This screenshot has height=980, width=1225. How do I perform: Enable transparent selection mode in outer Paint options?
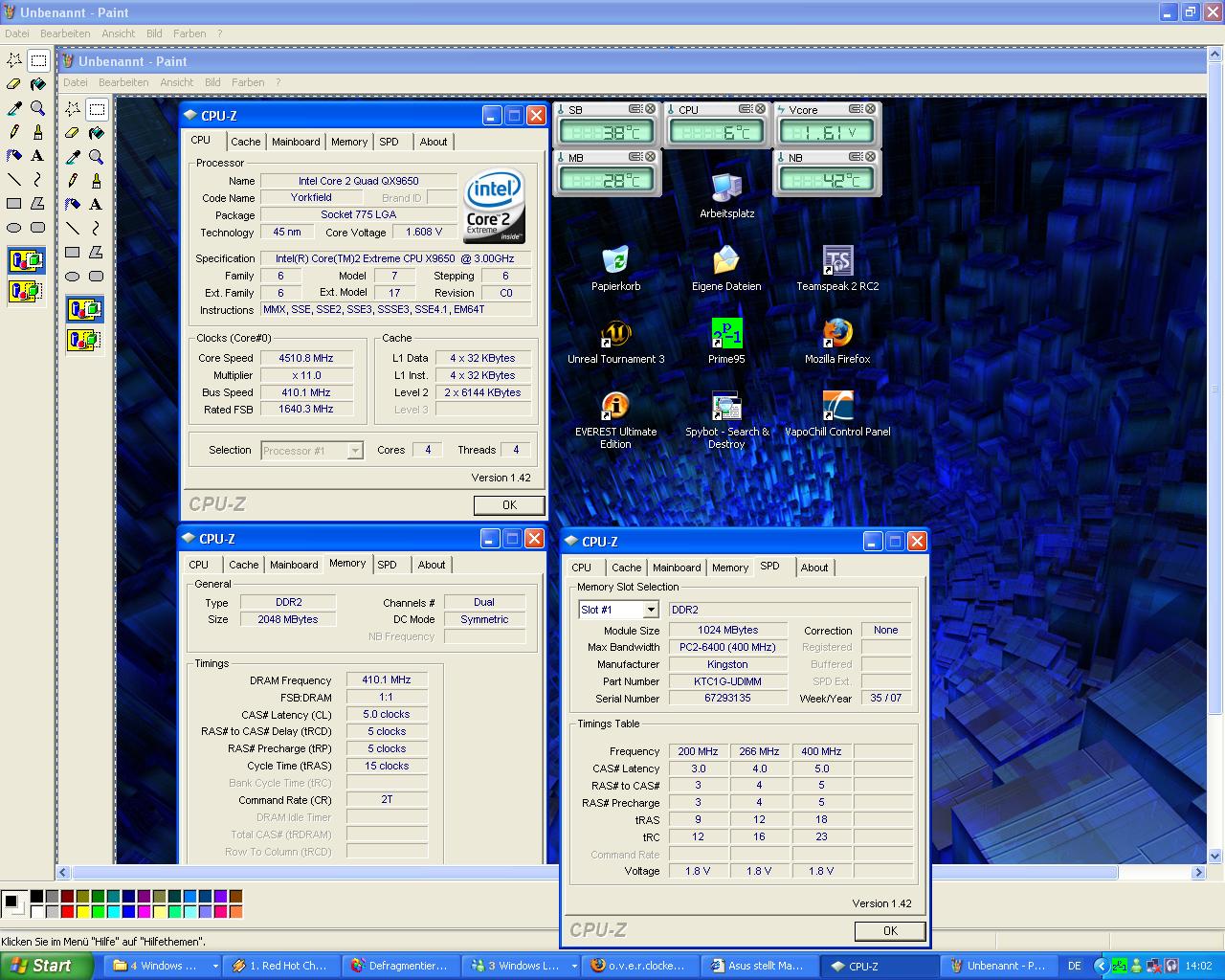click(27, 291)
